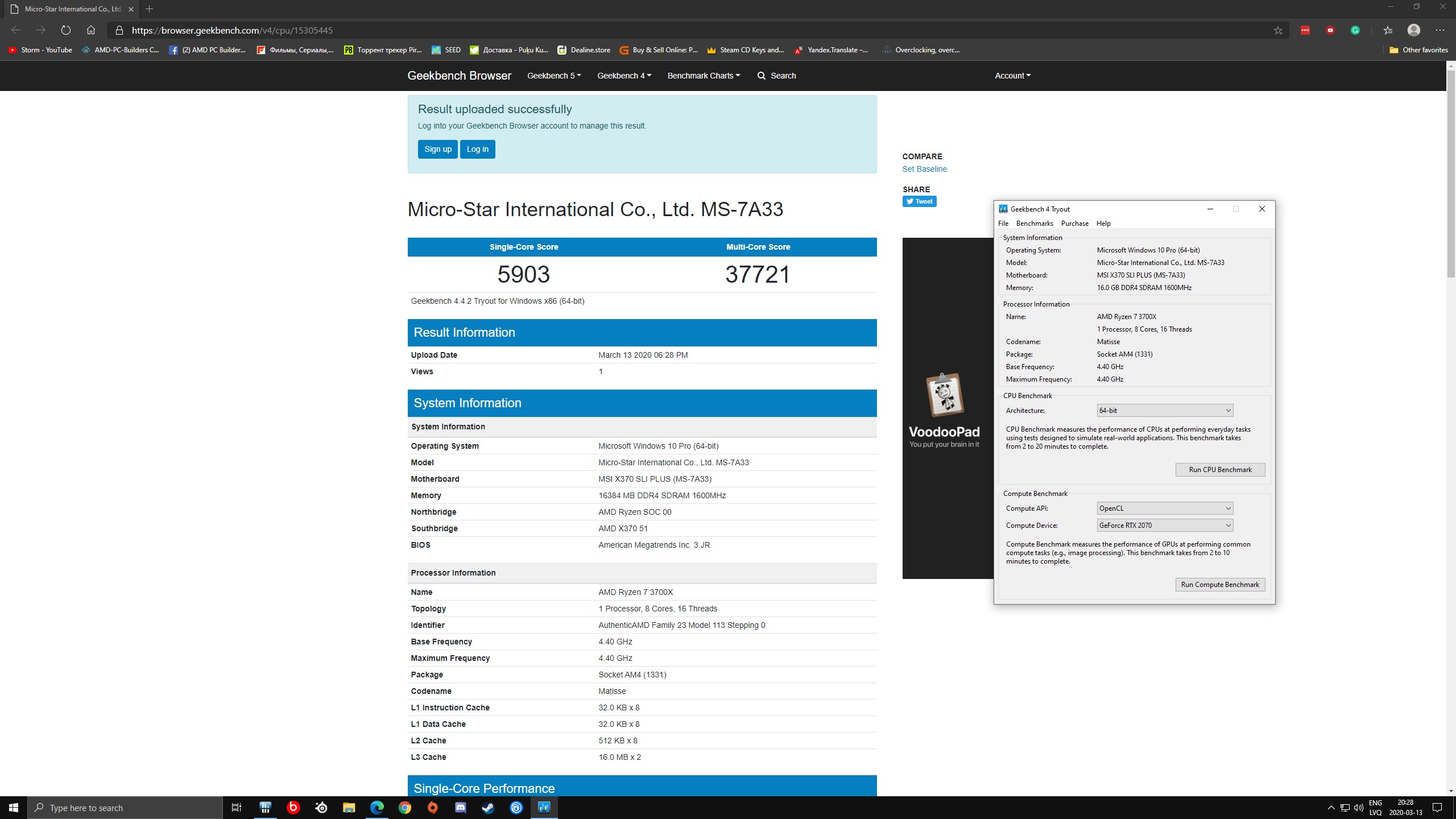Open Google Chrome from taskbar
The image size is (1456, 819).
coord(404,808)
